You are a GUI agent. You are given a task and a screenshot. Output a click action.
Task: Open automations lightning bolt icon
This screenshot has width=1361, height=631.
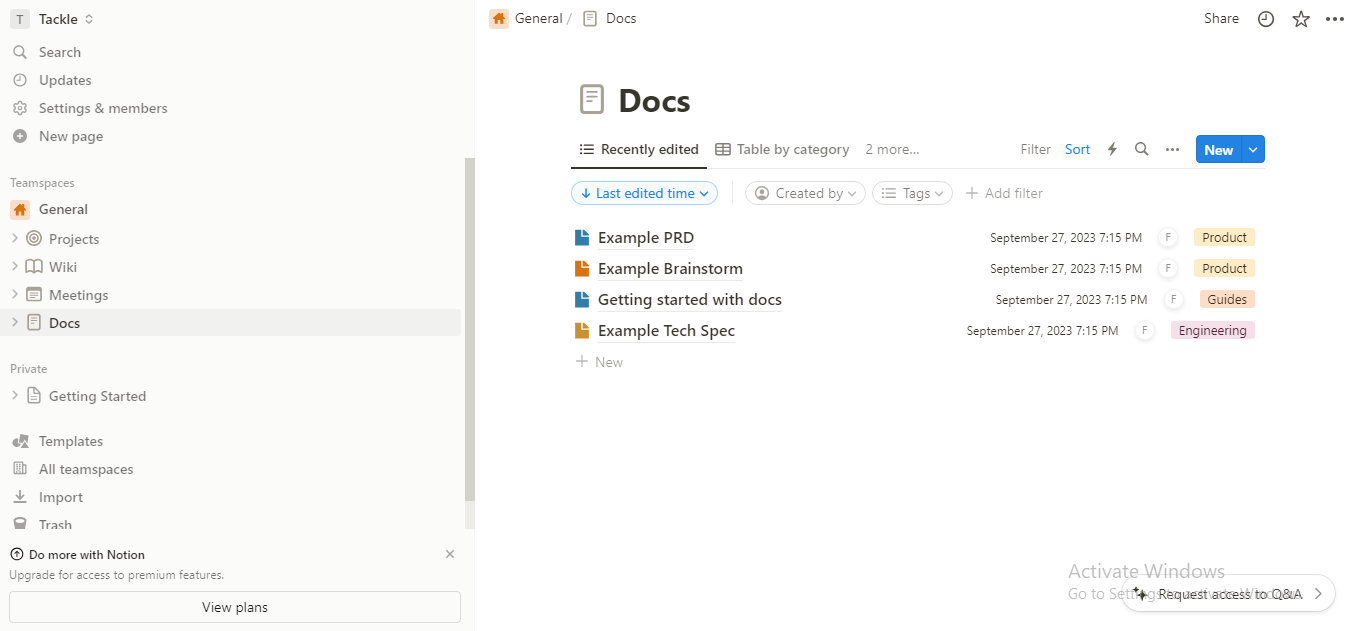pos(1112,149)
